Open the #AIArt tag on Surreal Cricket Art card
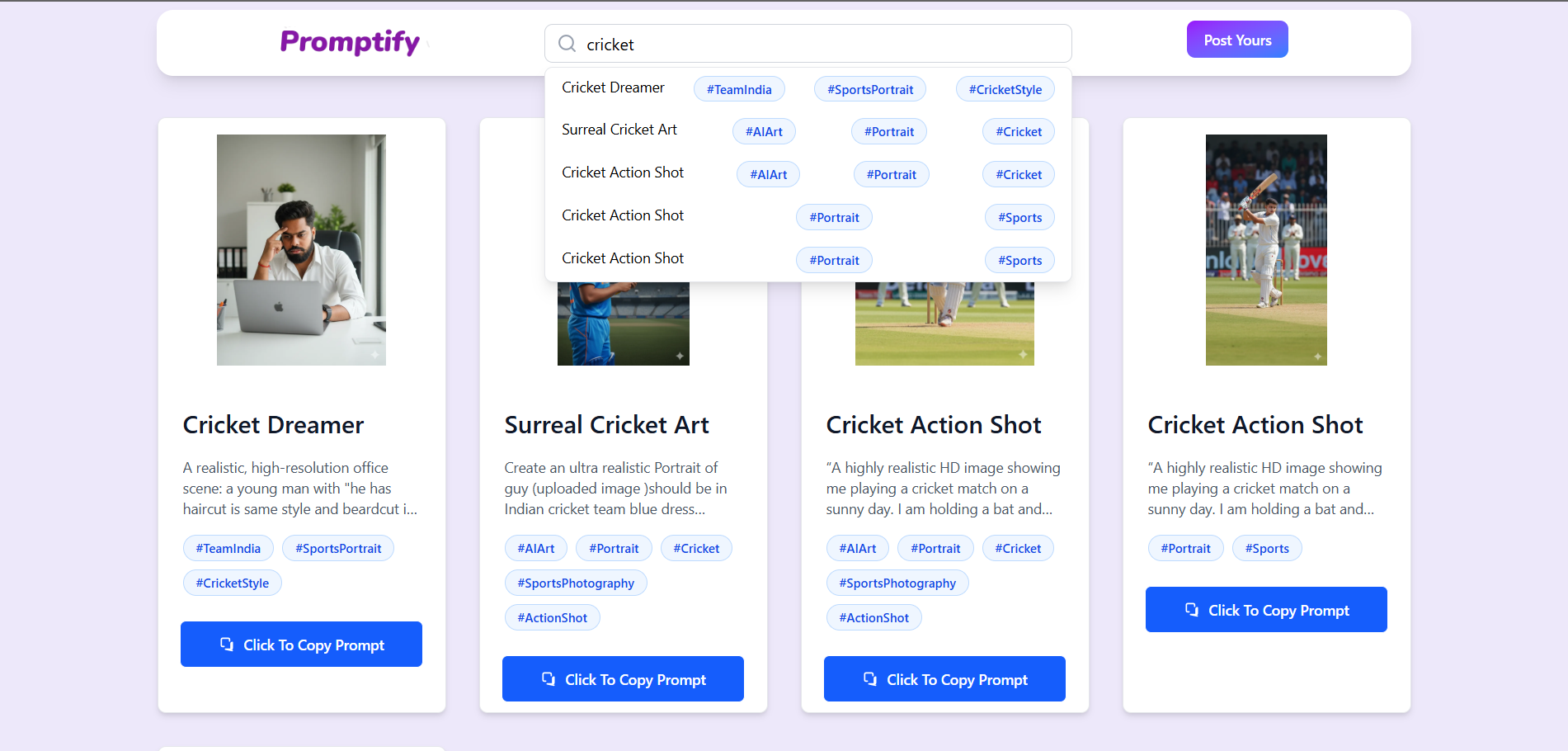Screen dimensions: 1568x751 [x=535, y=548]
